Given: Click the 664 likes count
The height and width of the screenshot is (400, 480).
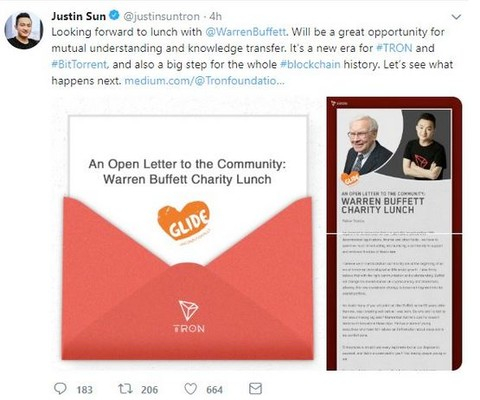Looking at the screenshot, I should (x=214, y=390).
